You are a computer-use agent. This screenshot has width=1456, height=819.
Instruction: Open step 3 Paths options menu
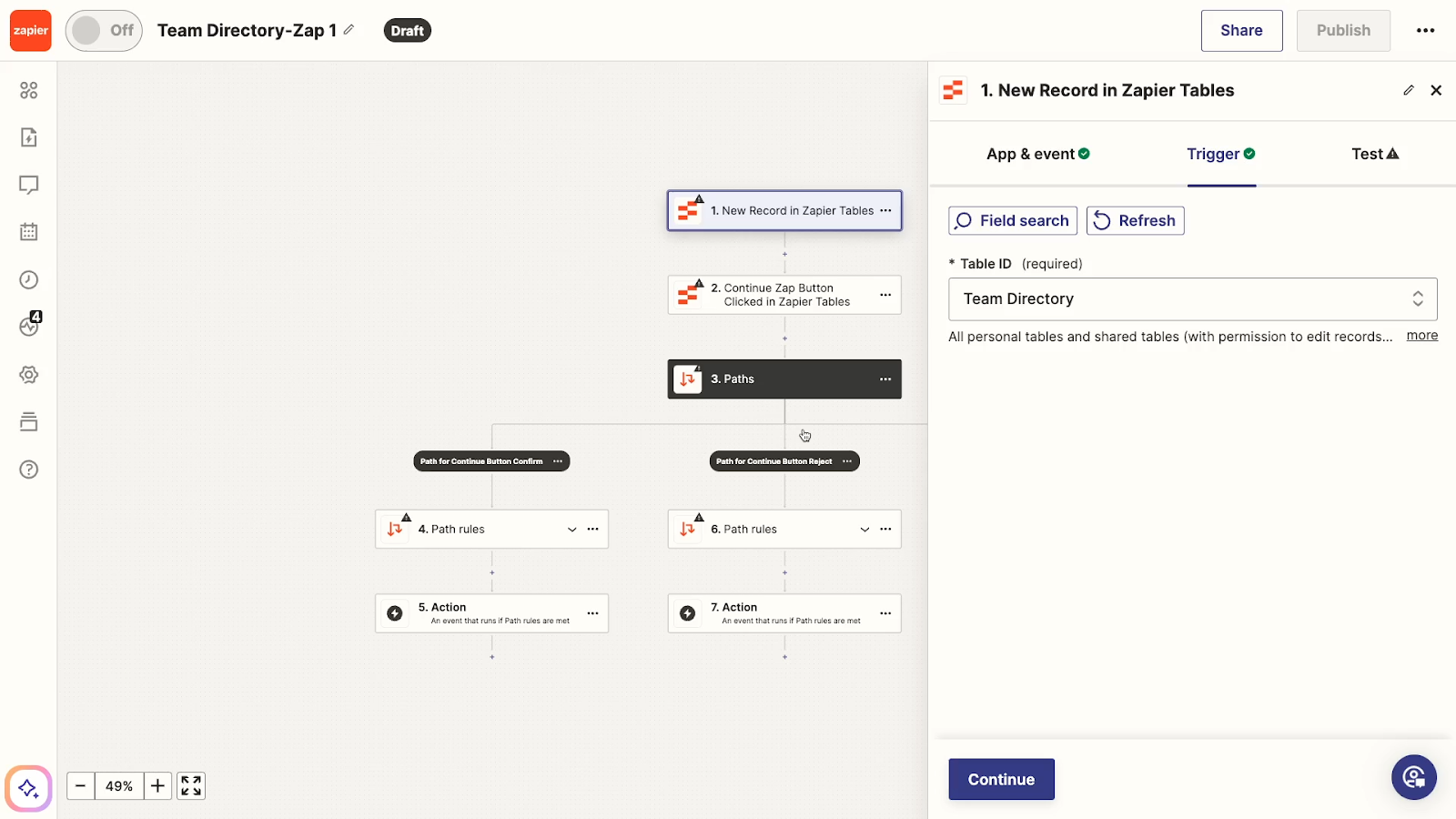(885, 379)
